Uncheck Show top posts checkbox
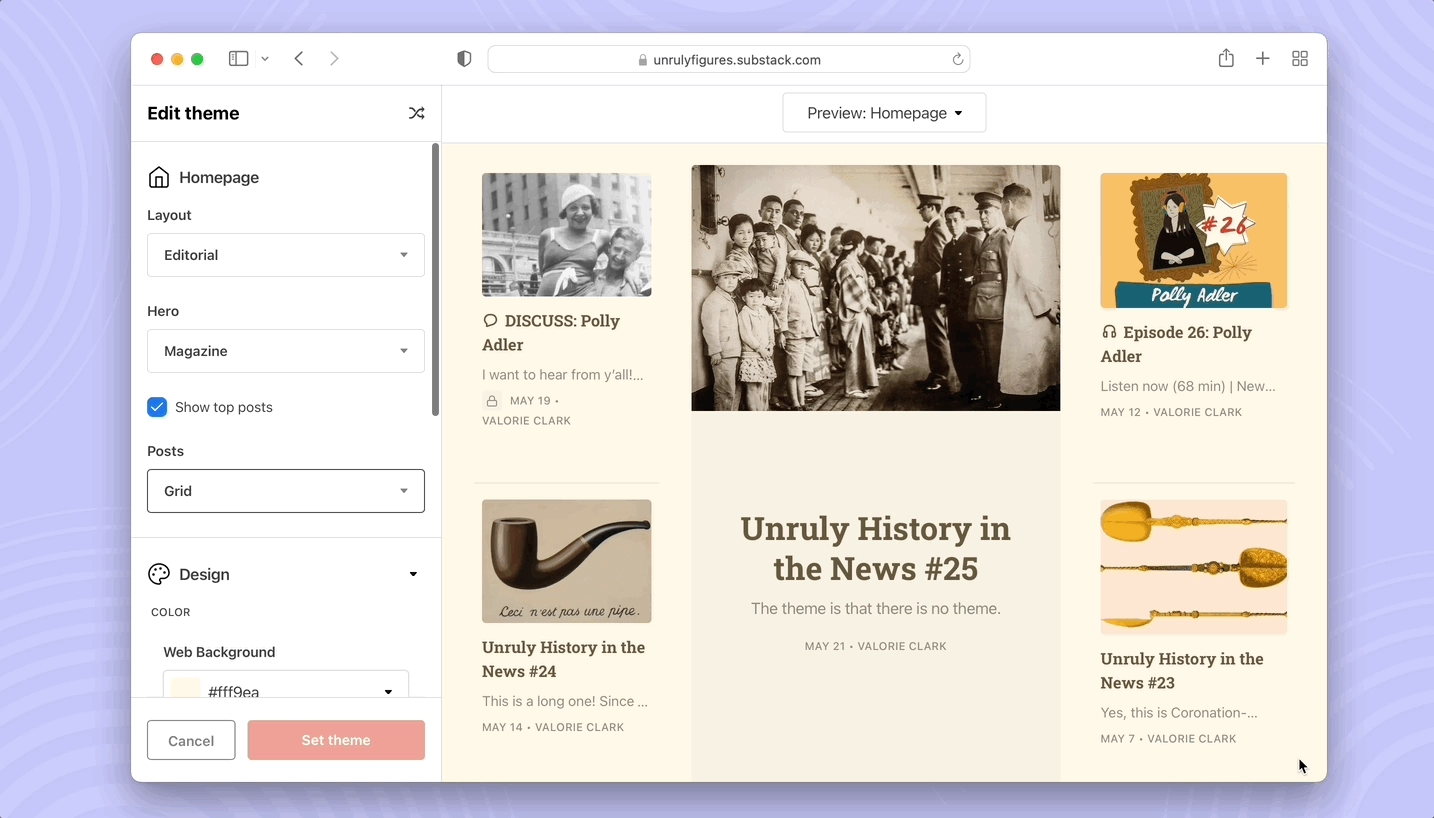 [157, 407]
